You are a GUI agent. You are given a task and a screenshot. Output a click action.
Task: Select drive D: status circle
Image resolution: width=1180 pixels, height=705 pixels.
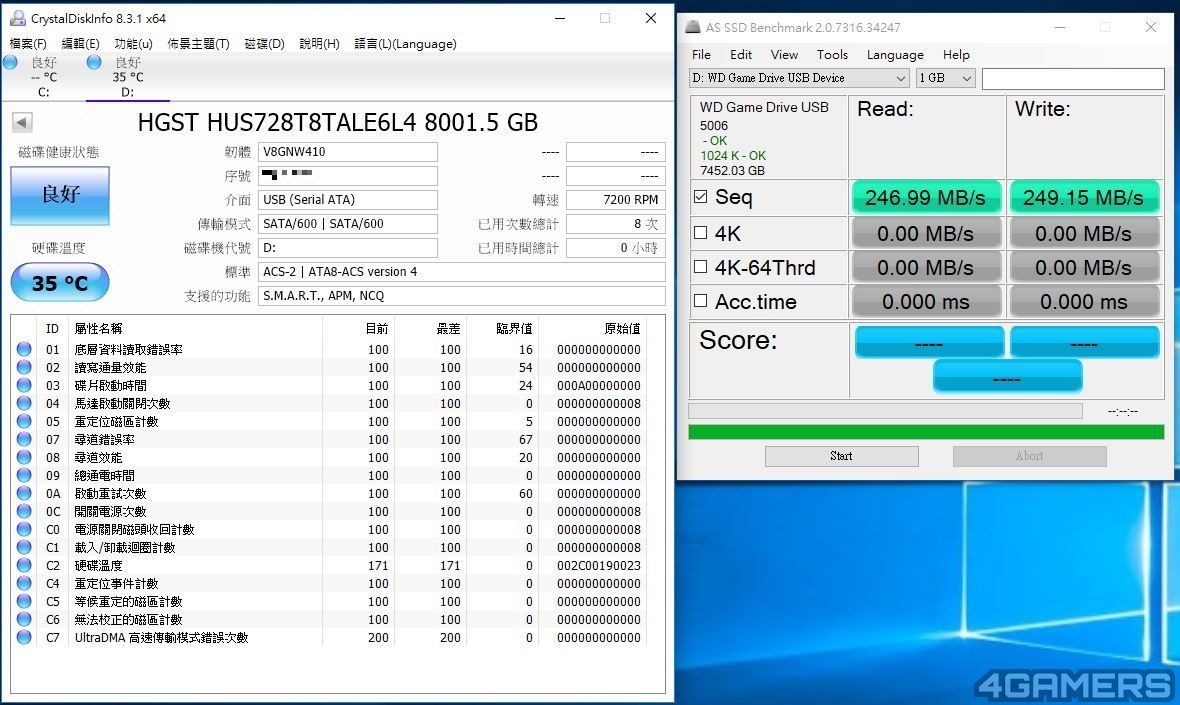pos(94,62)
